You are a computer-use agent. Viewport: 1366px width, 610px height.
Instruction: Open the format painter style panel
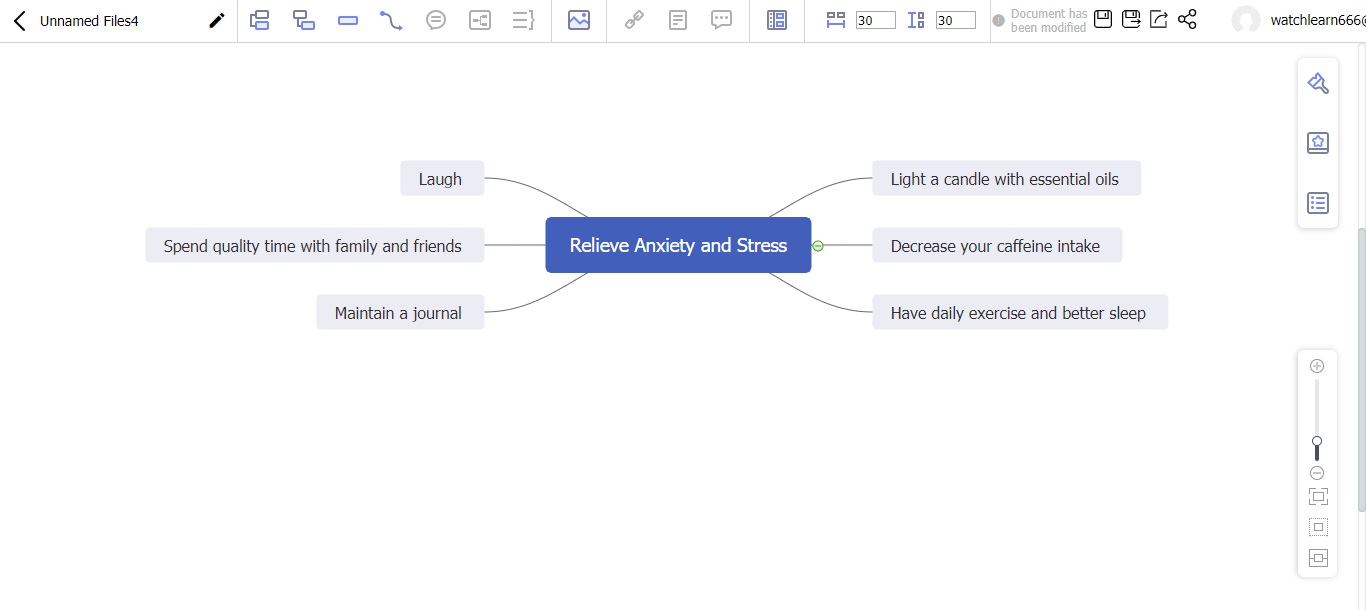tap(1318, 84)
